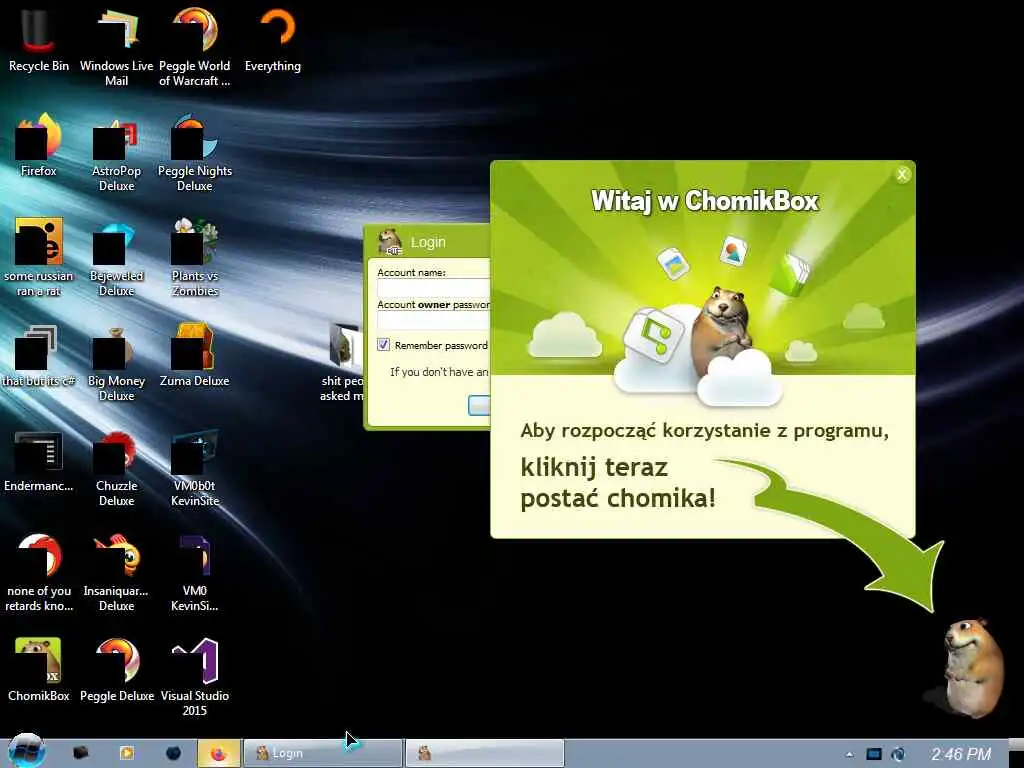Viewport: 1024px width, 768px height.
Task: Click the partially visible Login window button
Action: tap(479, 406)
